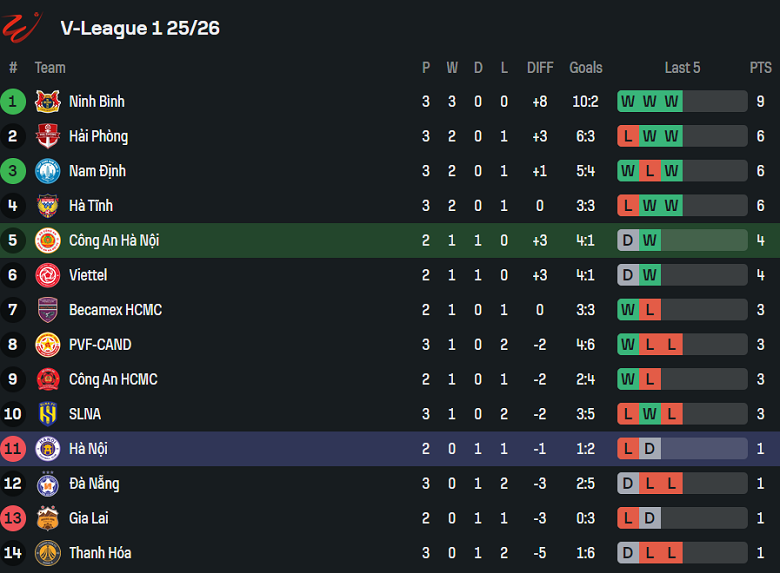Click the Hà Tĩnh club crest
Viewport: 780px width, 573px height.
click(48, 206)
